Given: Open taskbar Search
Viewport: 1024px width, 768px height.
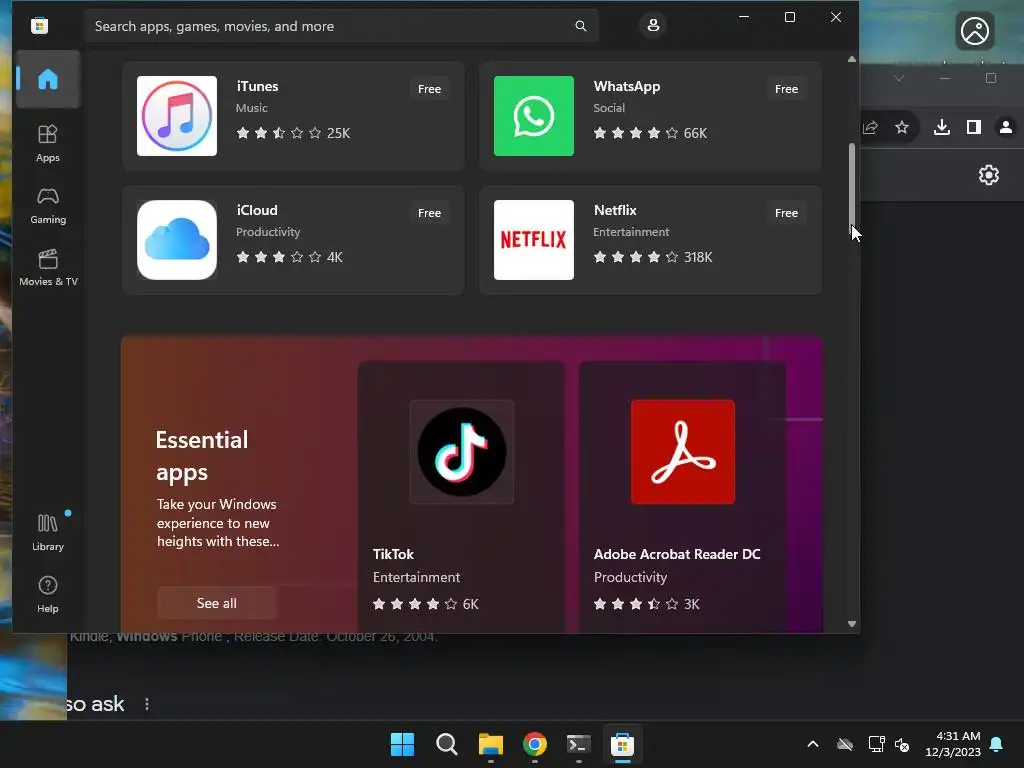Looking at the screenshot, I should (447, 744).
